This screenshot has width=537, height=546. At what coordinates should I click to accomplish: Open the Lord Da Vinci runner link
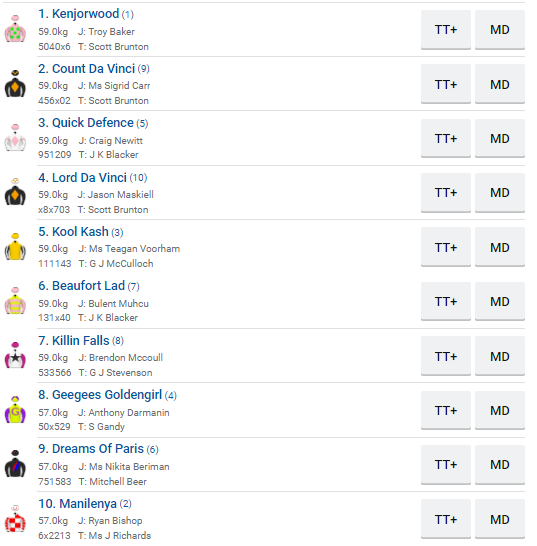pyautogui.click(x=93, y=178)
